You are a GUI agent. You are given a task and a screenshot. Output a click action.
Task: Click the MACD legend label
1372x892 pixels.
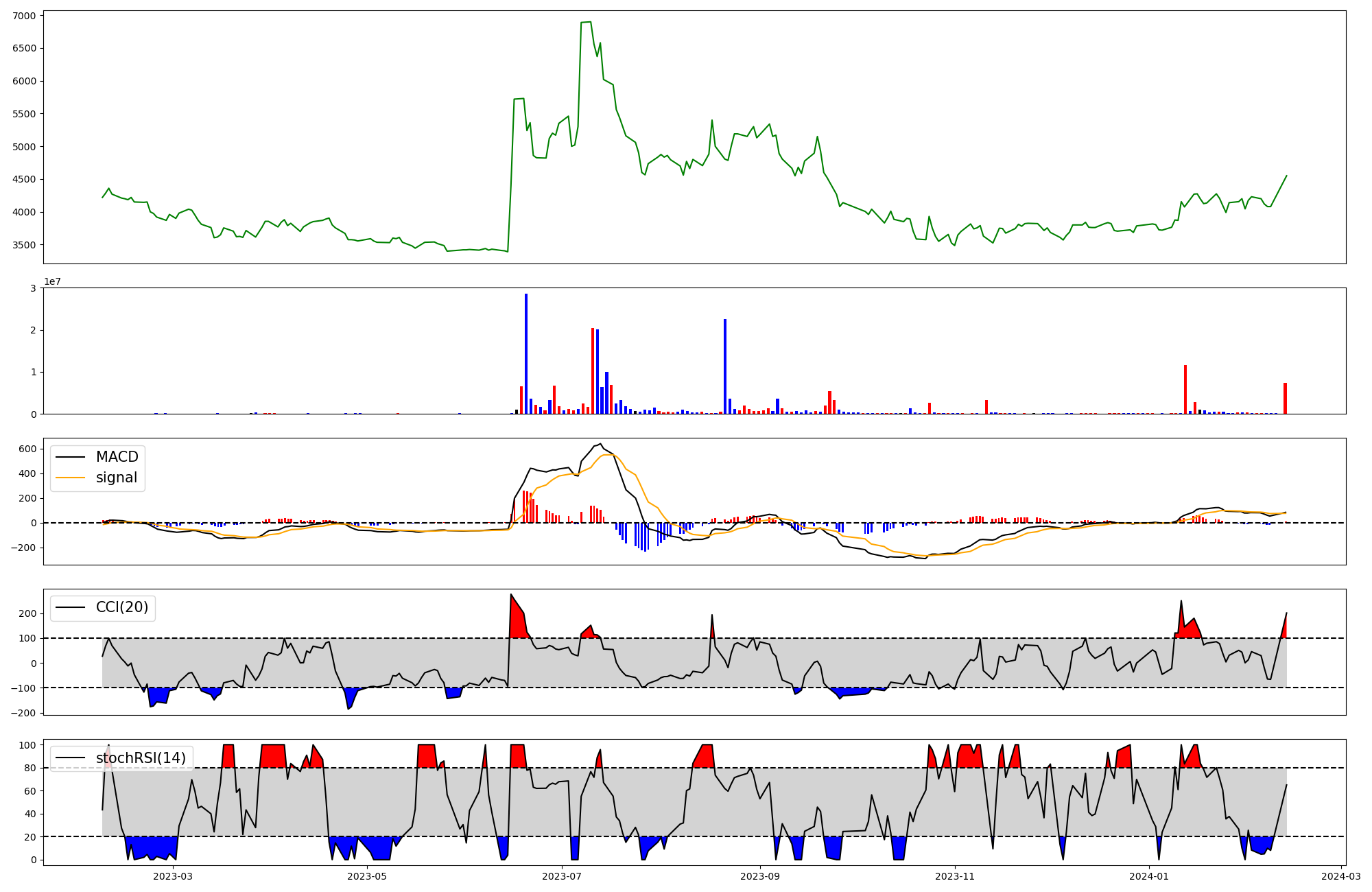pos(117,457)
